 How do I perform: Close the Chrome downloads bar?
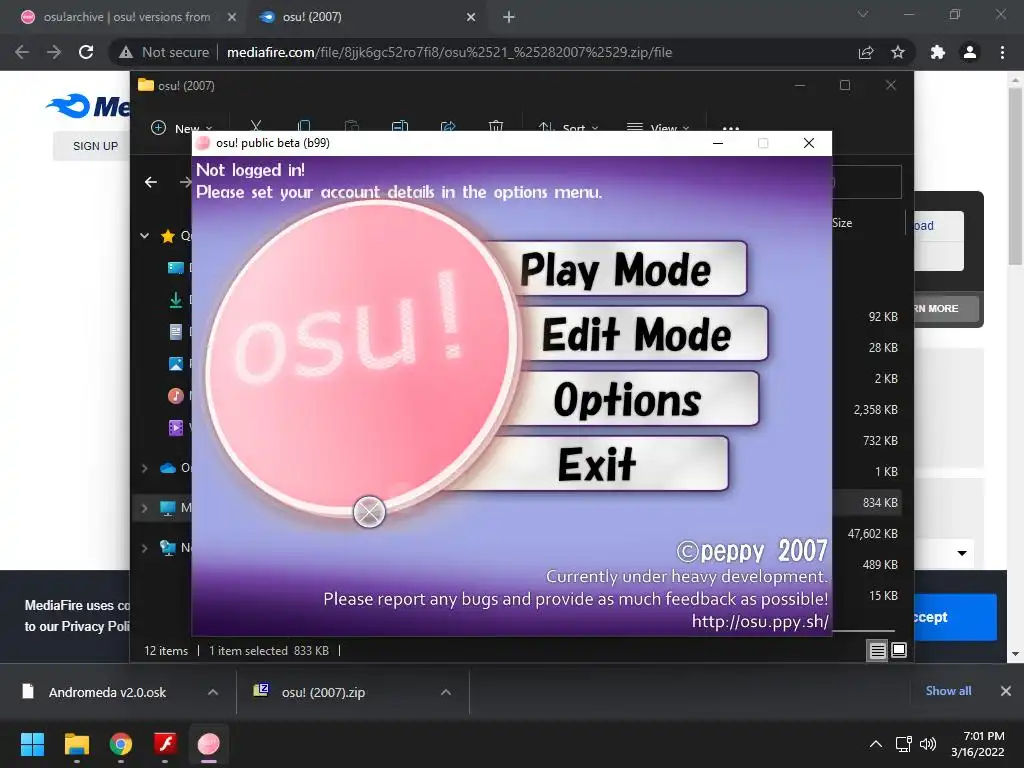tap(1006, 691)
